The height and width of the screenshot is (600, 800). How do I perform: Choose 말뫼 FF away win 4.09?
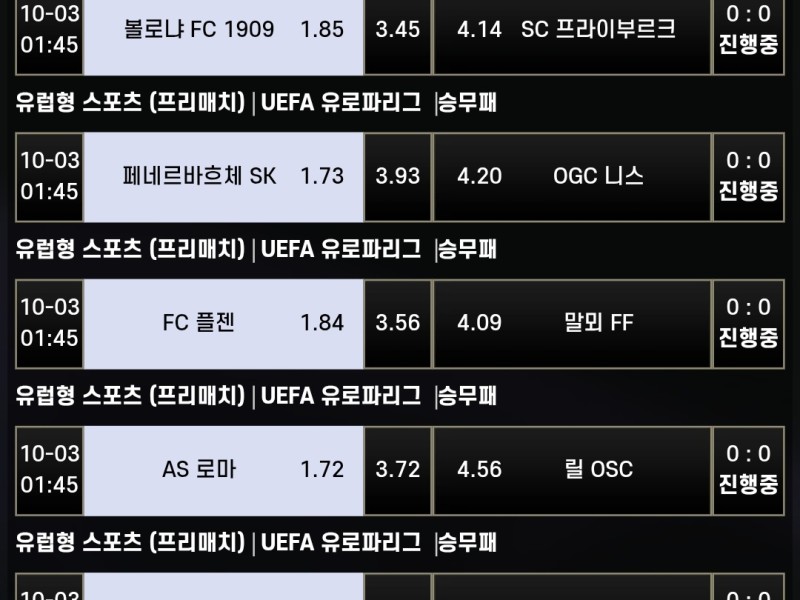(x=570, y=323)
